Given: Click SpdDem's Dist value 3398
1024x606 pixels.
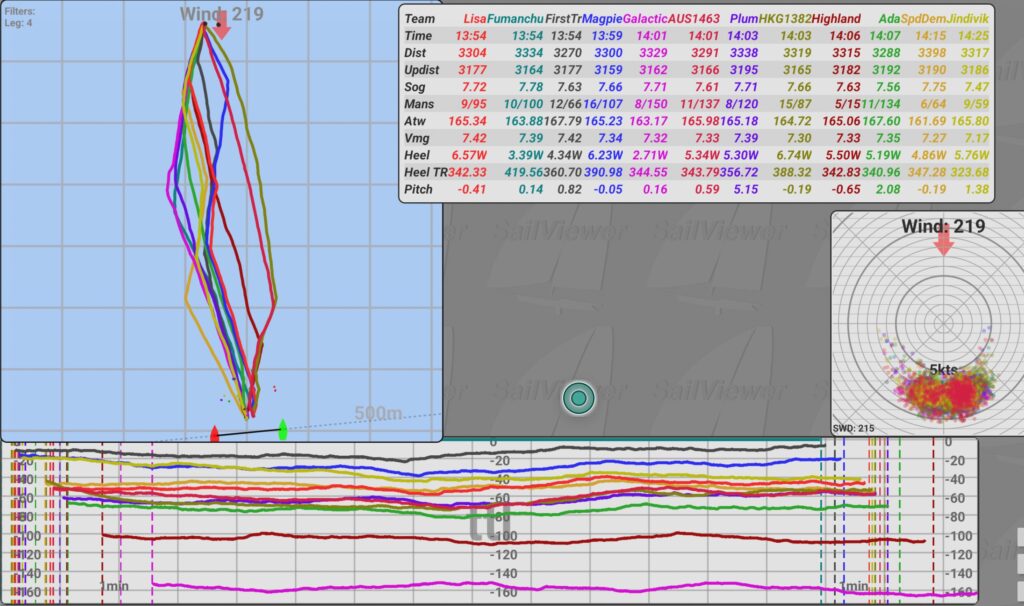Looking at the screenshot, I should 931,53.
